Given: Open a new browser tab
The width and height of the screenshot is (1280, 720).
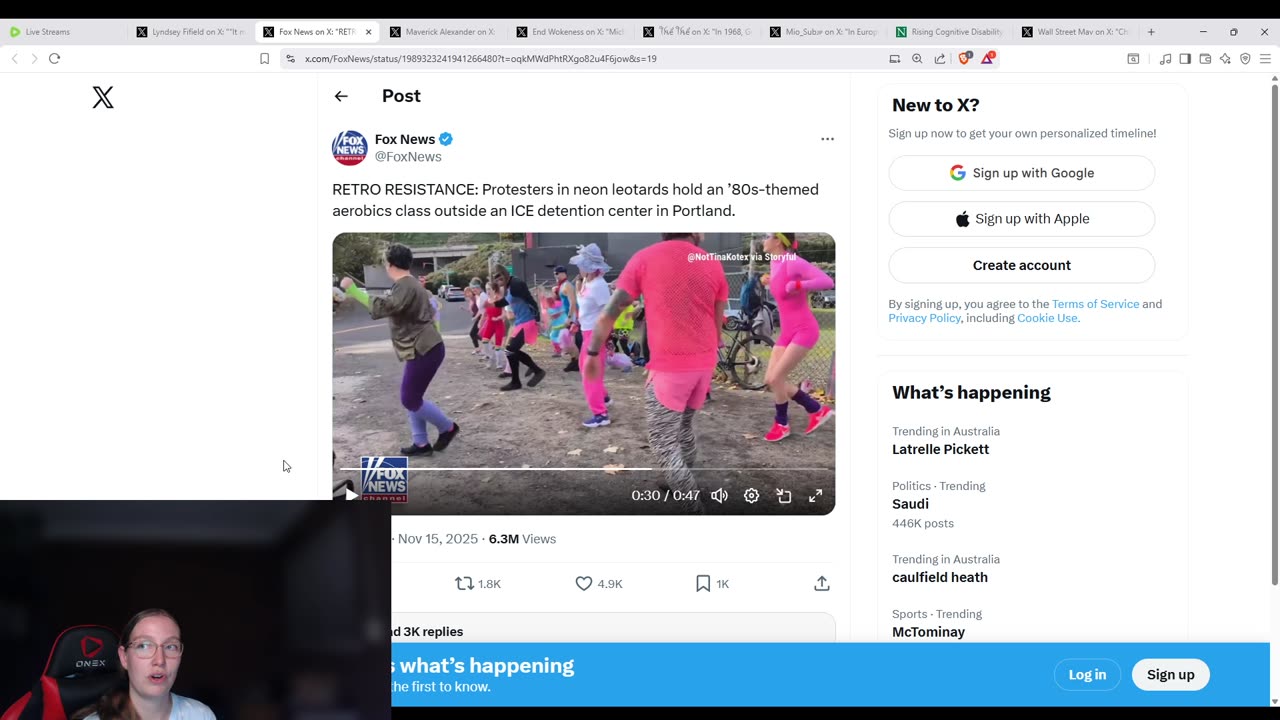Looking at the screenshot, I should coord(1151,32).
